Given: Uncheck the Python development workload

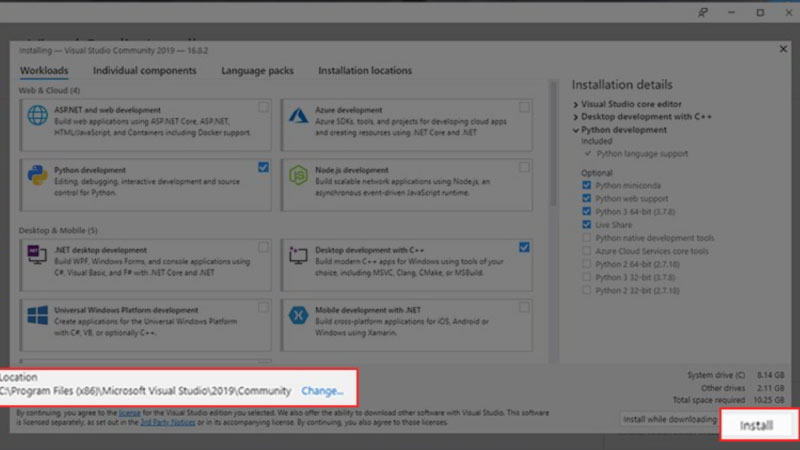Looking at the screenshot, I should tap(263, 167).
